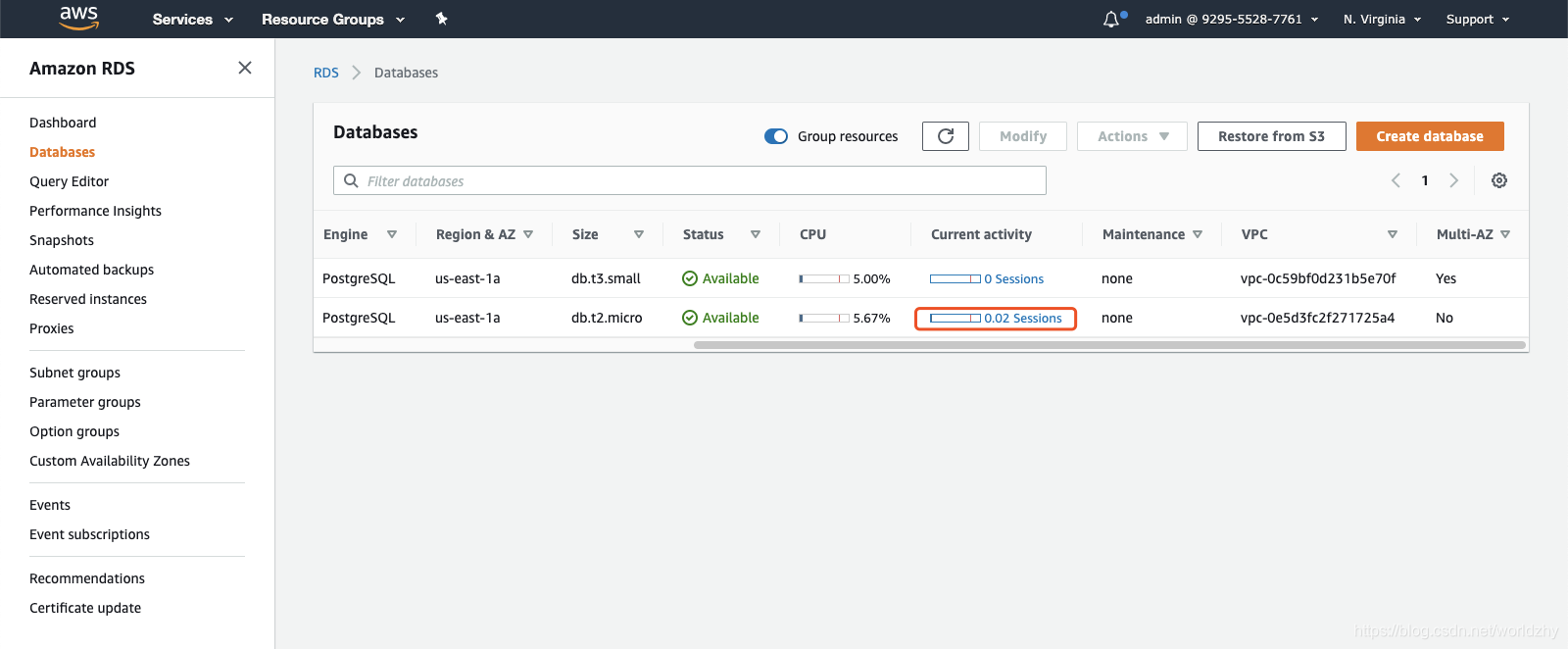Click Available status icon for db.t2.micro

tap(690, 318)
